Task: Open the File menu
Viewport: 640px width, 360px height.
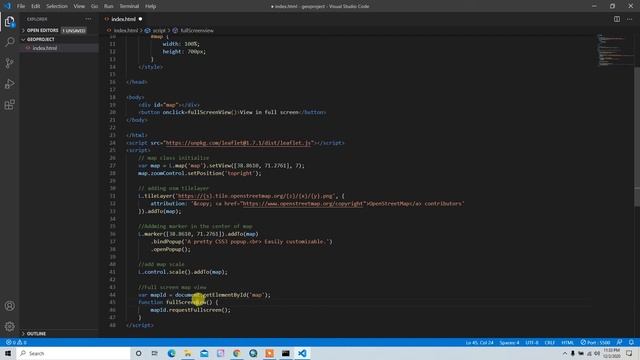Action: click(x=21, y=6)
